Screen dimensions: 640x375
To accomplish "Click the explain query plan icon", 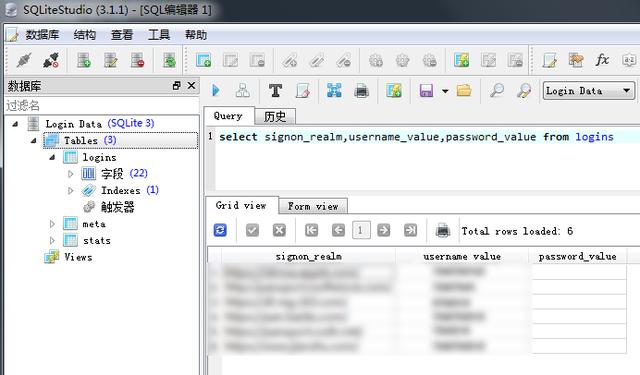I will (x=243, y=90).
